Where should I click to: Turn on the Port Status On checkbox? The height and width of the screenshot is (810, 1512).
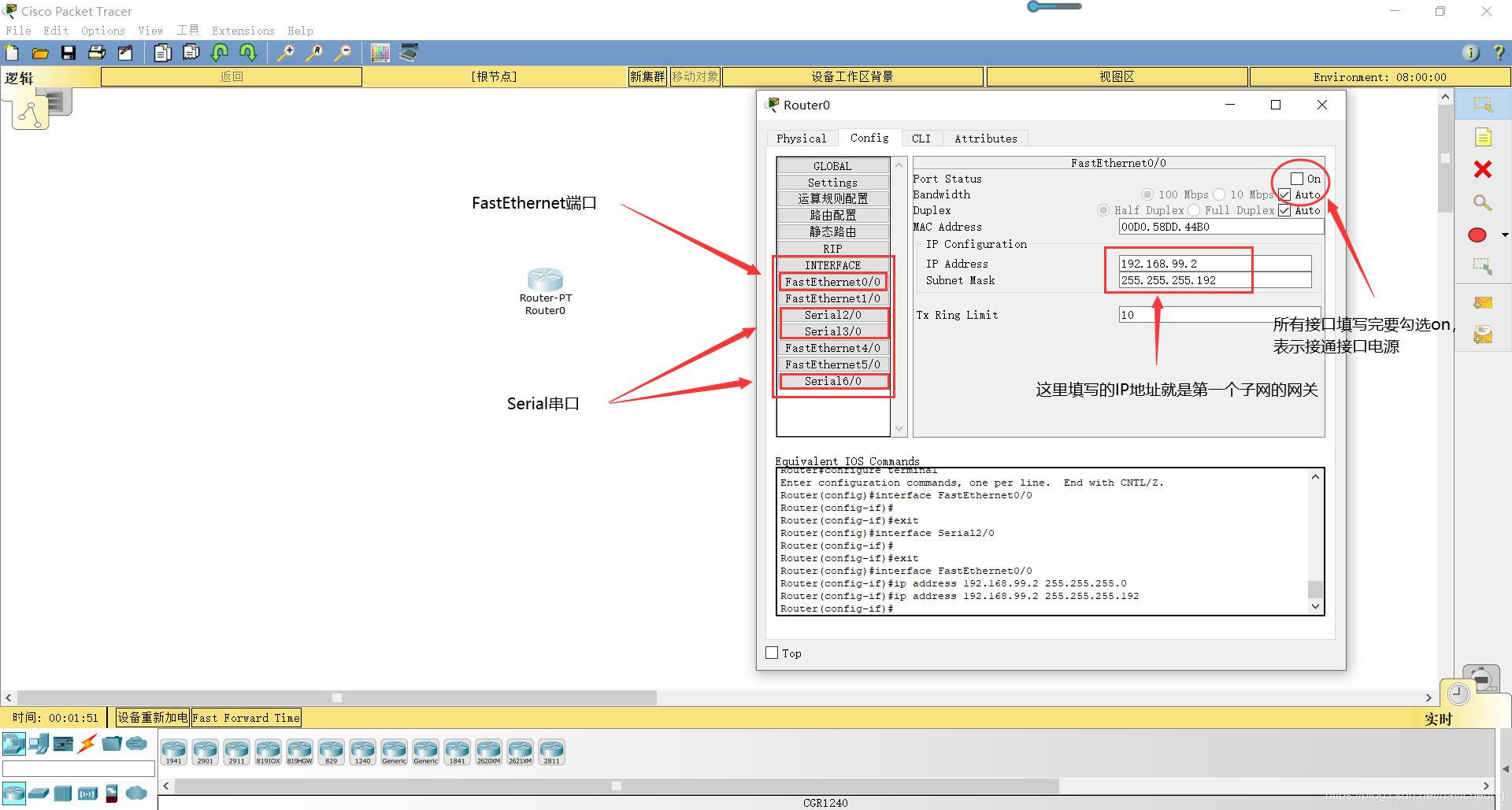[1297, 179]
